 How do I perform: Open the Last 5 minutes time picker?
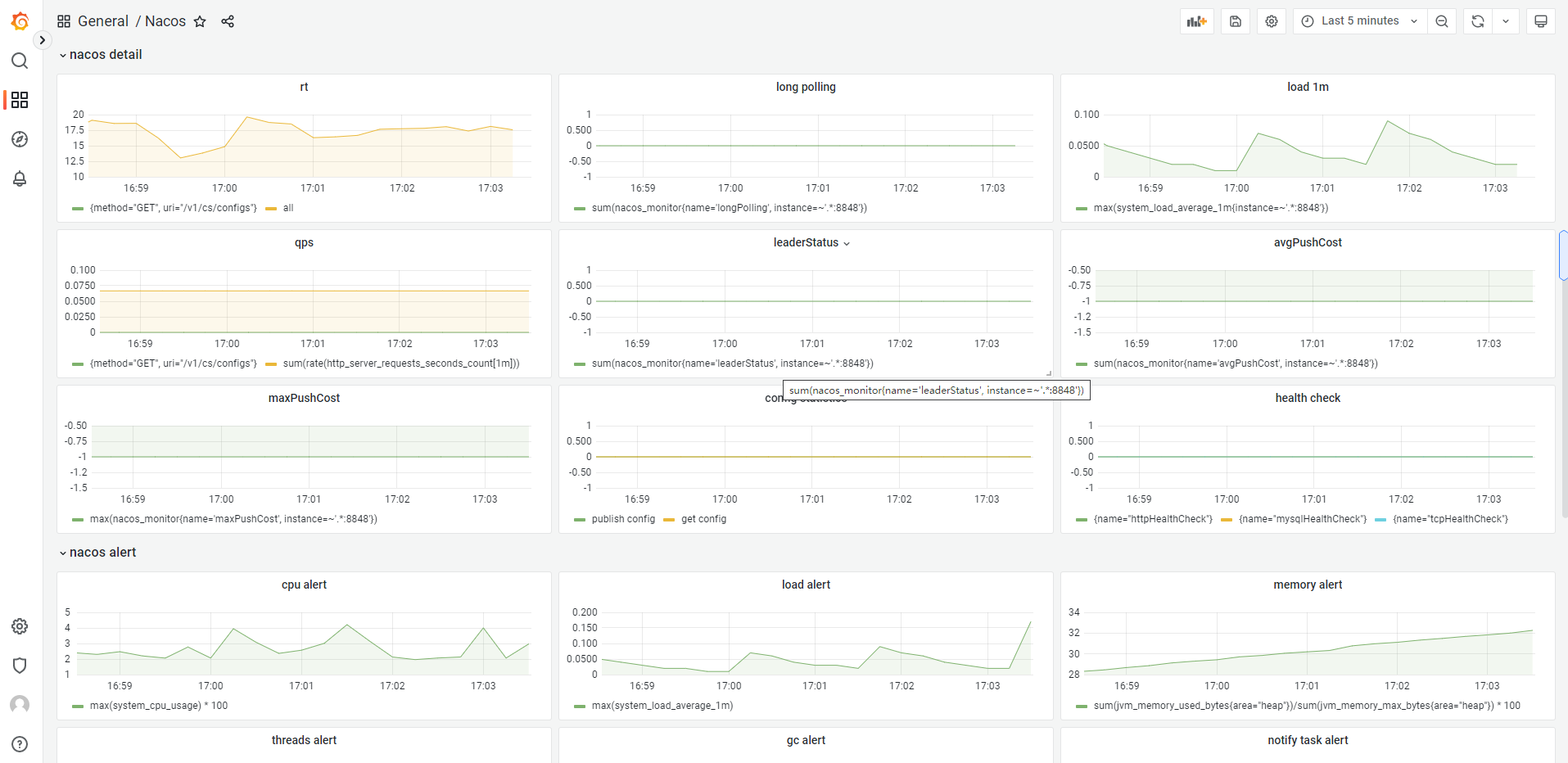click(x=1358, y=20)
